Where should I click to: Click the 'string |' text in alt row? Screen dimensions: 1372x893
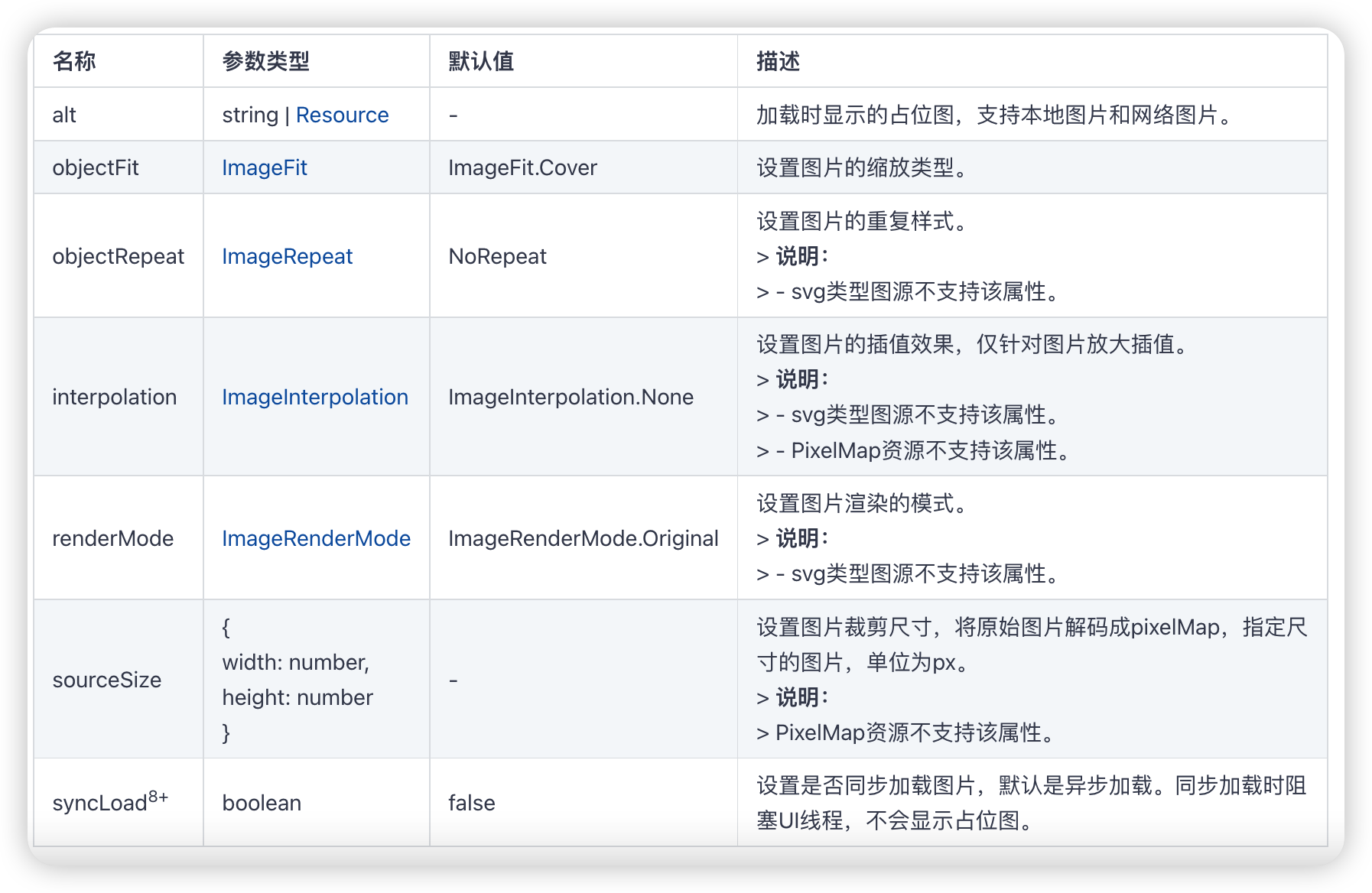point(256,115)
